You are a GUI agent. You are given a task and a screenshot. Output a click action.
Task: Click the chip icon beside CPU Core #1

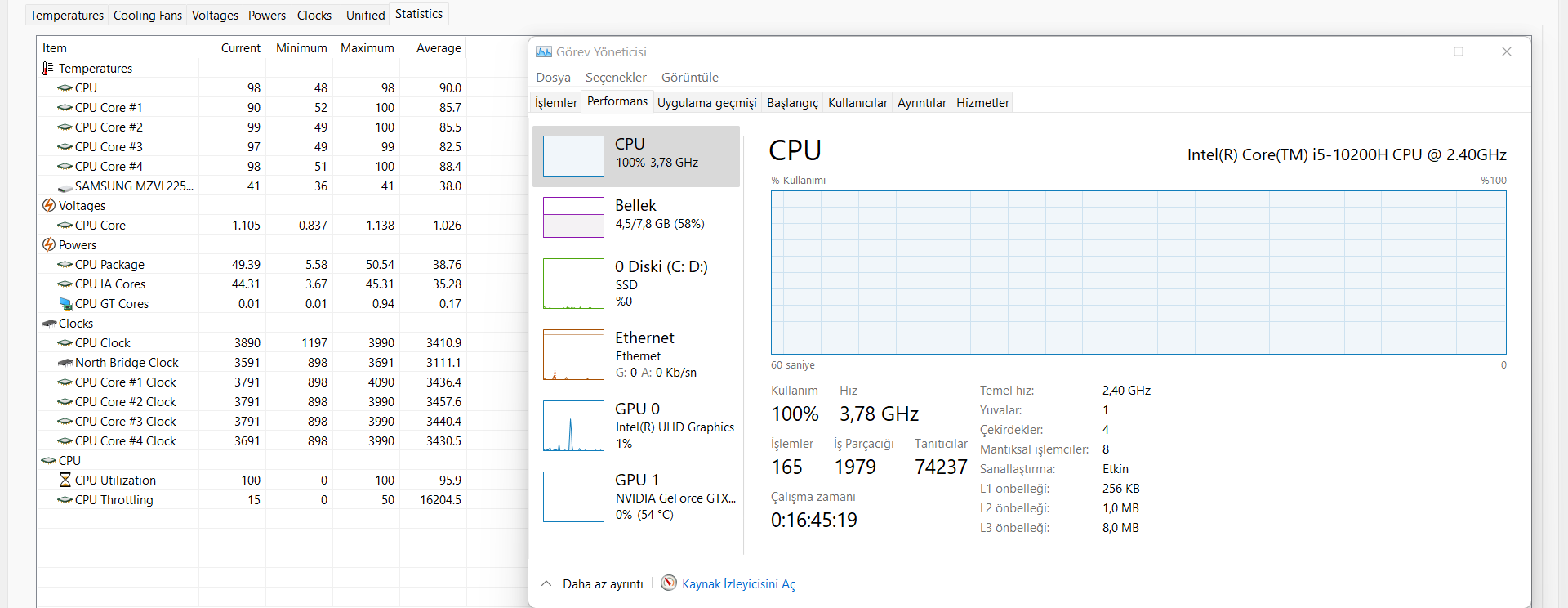[x=65, y=108]
